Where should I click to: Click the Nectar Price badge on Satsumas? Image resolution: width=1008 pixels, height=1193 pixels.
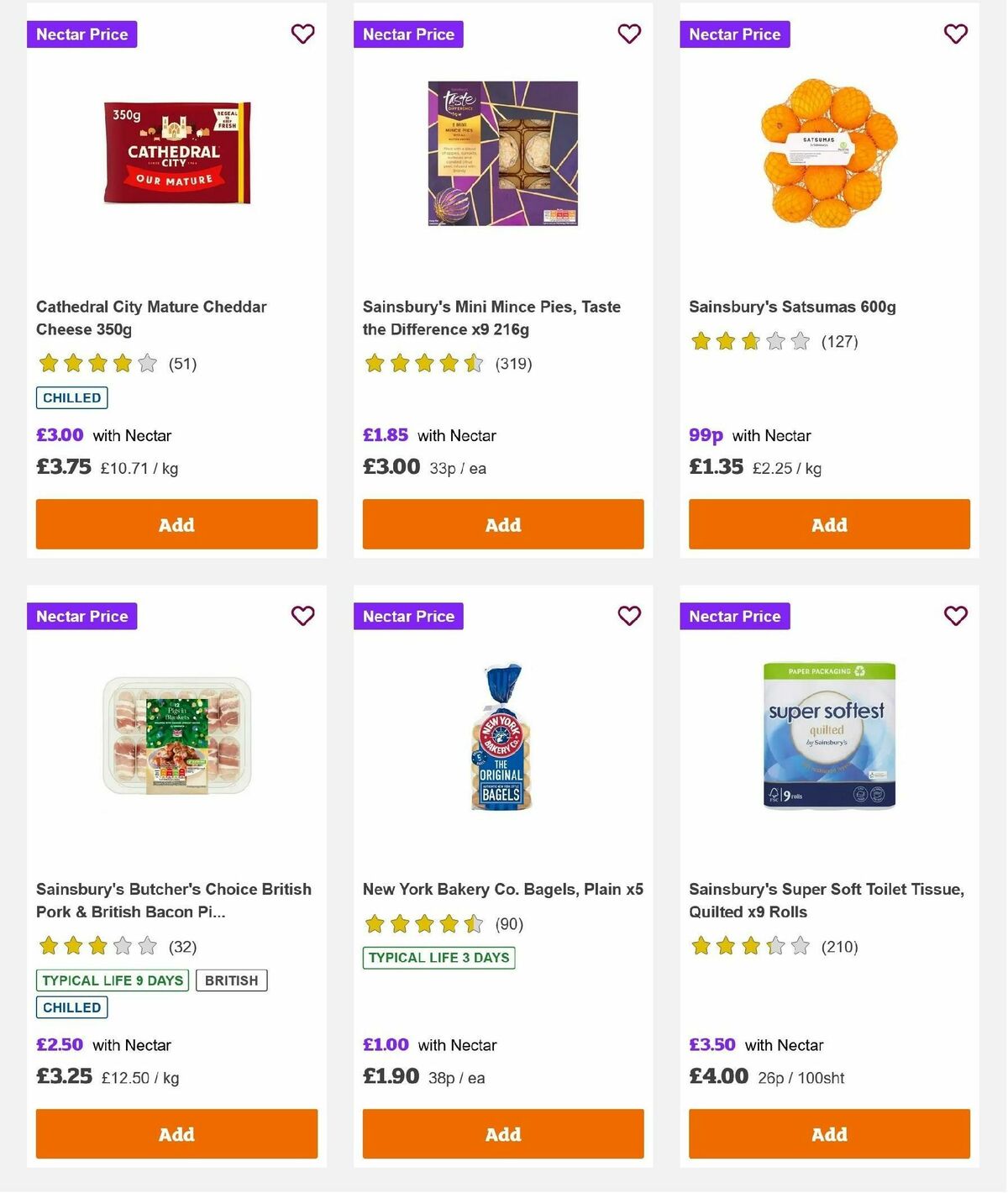pyautogui.click(x=735, y=34)
